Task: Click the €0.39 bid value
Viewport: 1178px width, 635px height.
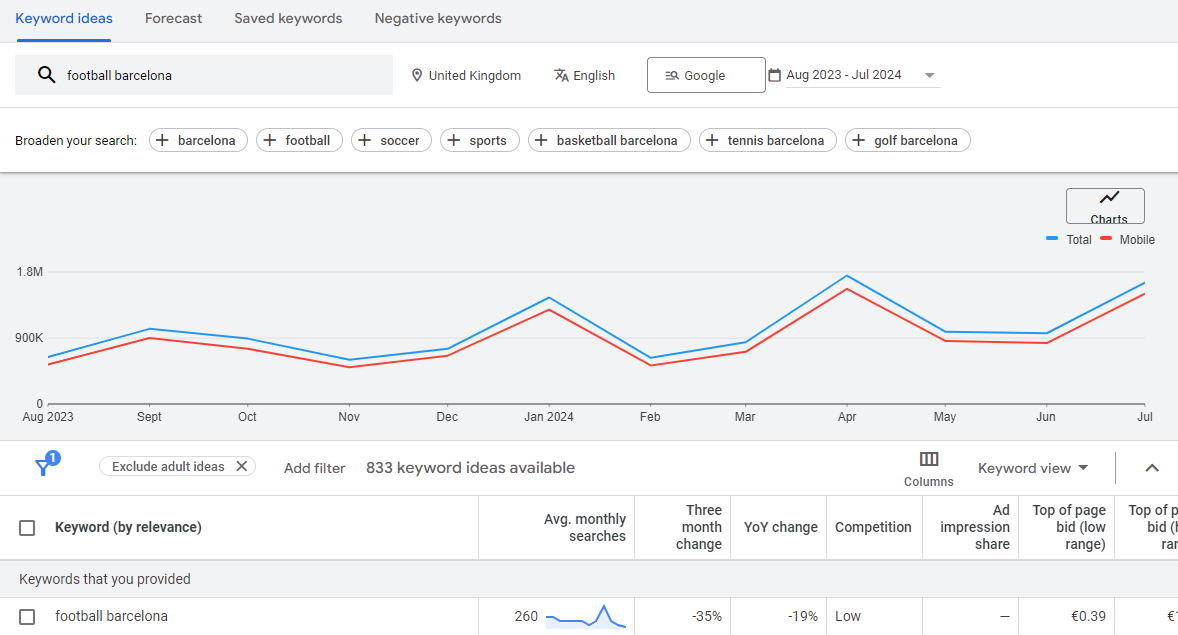Action: tap(1088, 616)
